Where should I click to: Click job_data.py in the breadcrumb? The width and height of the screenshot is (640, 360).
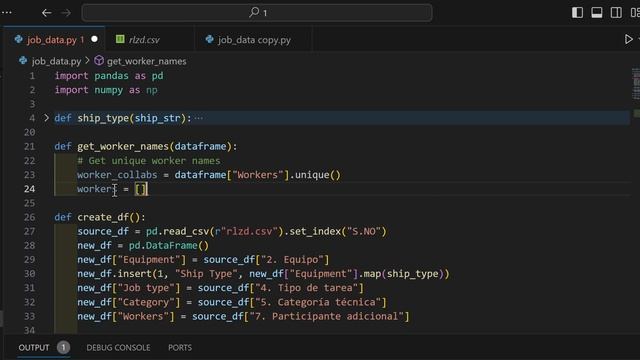coord(56,61)
